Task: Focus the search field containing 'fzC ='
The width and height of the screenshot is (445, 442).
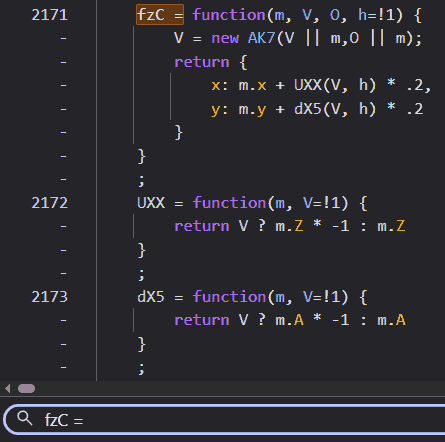Action: click(225, 419)
